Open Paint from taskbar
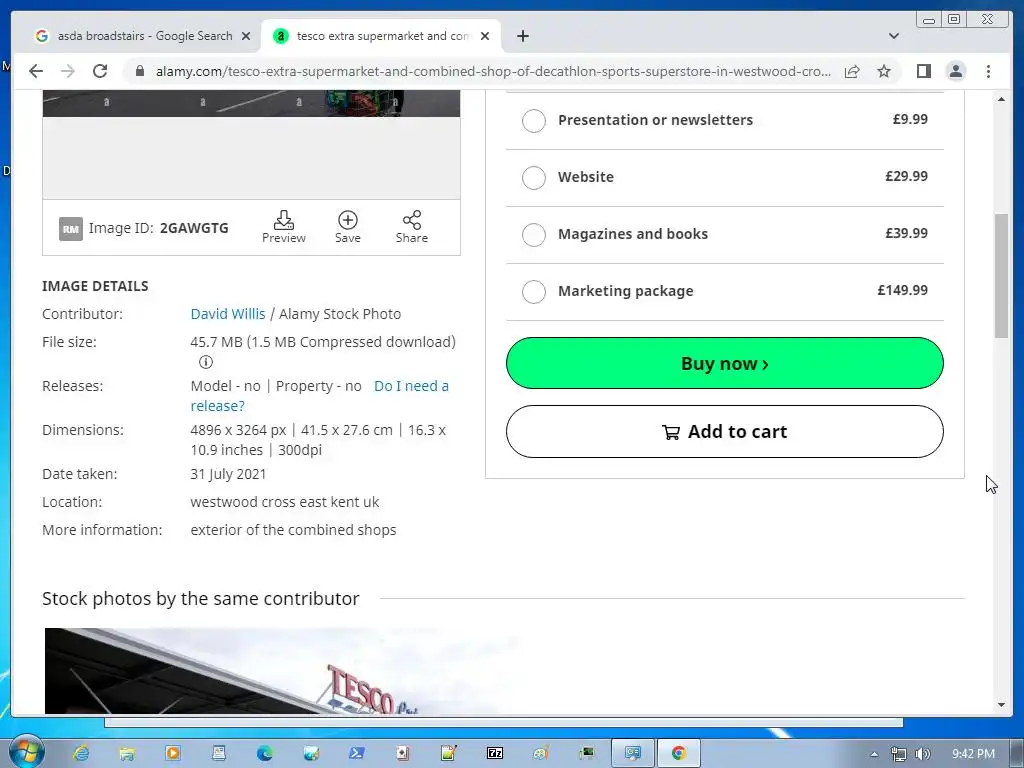 pyautogui.click(x=541, y=753)
